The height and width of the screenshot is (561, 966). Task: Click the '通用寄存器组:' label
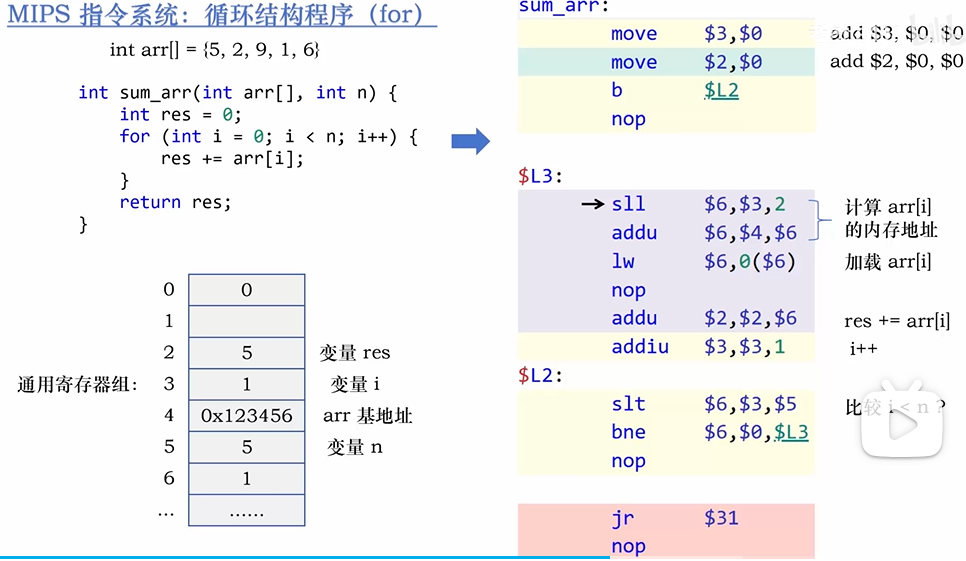coord(77,385)
